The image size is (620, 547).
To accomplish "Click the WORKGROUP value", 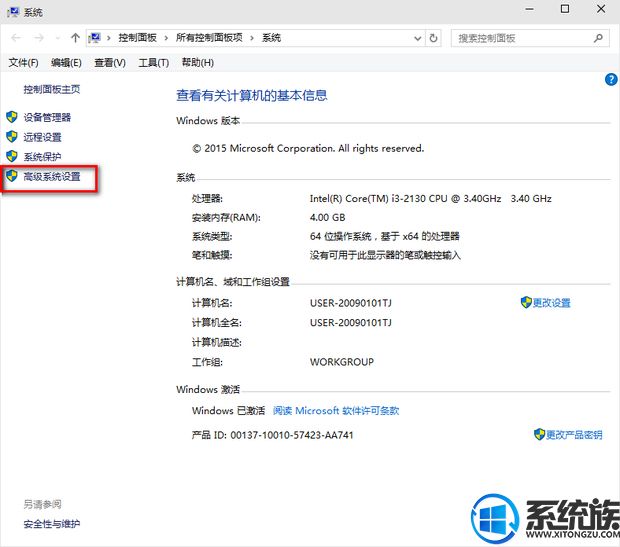I will [x=342, y=362].
